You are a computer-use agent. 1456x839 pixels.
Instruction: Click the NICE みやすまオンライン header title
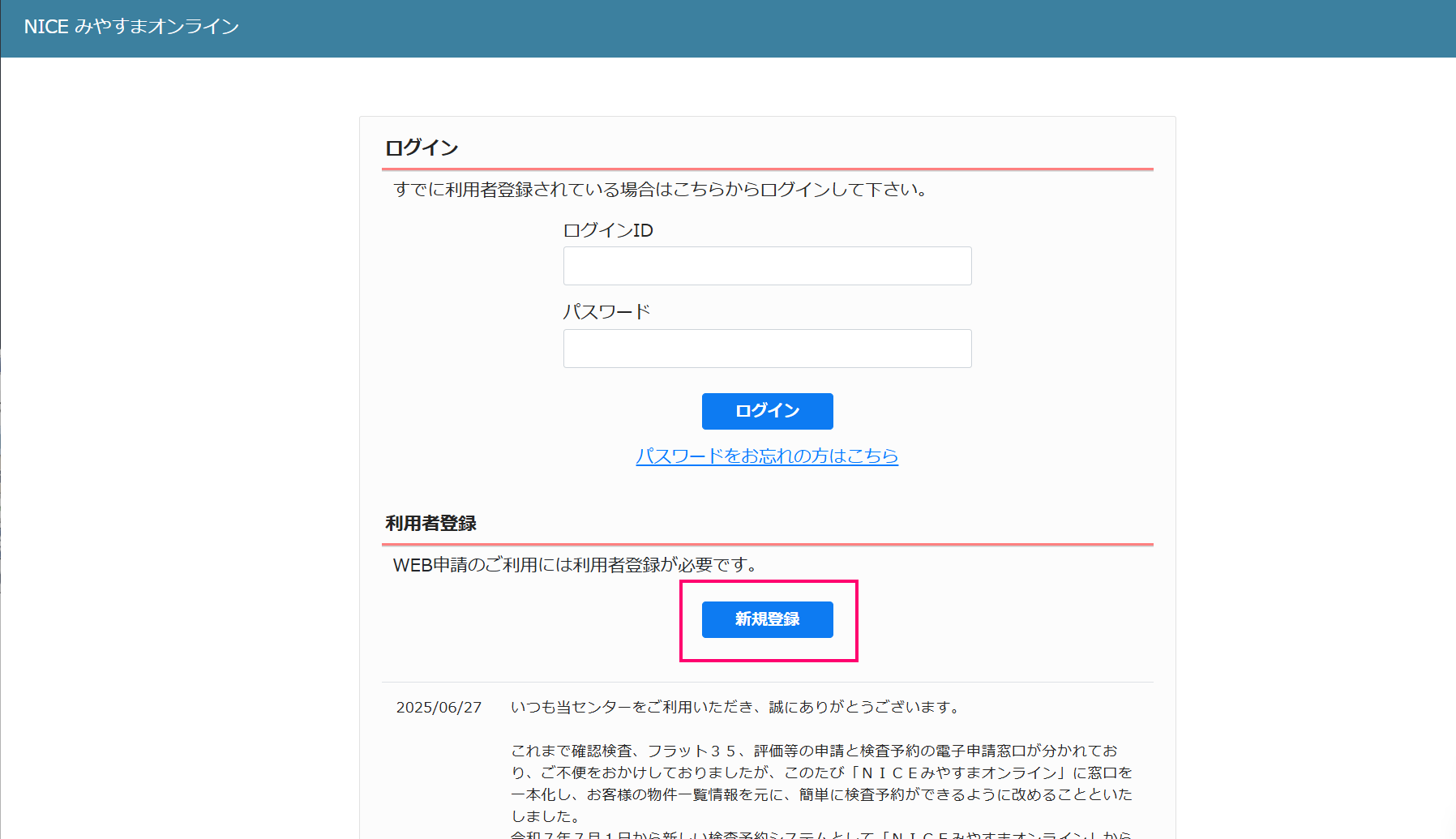131,27
